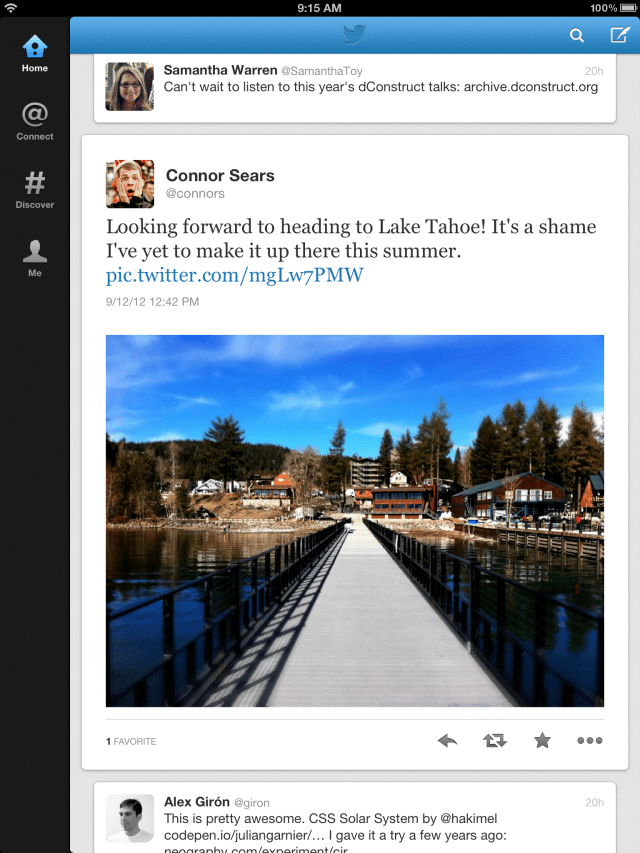Compose a new tweet
The image size is (640, 853).
[x=617, y=35]
